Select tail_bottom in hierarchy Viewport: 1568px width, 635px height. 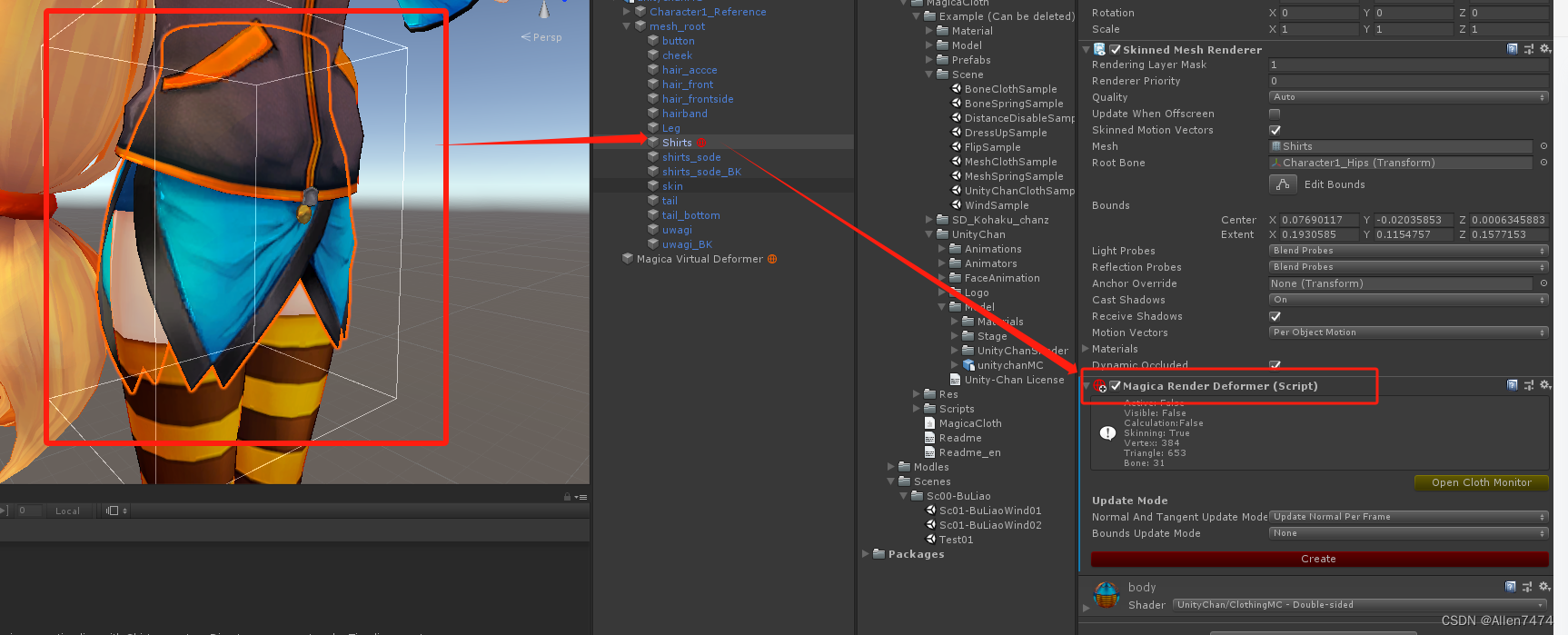tap(690, 215)
